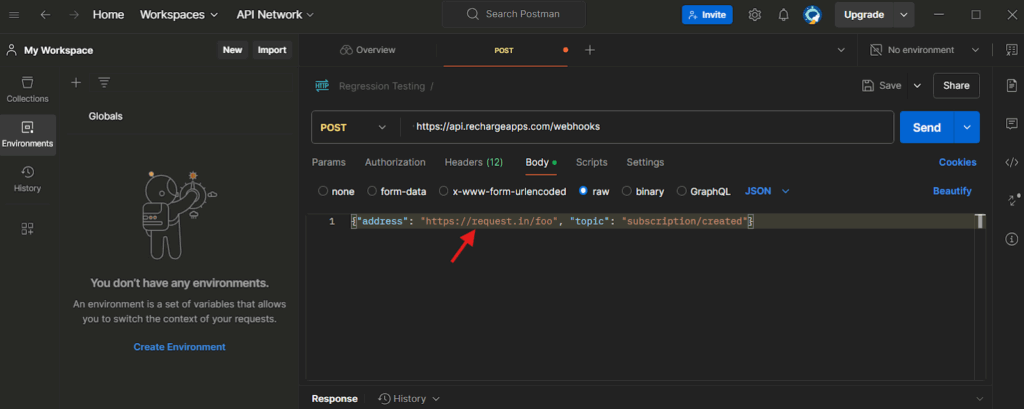Select the binary body type

tap(626, 191)
